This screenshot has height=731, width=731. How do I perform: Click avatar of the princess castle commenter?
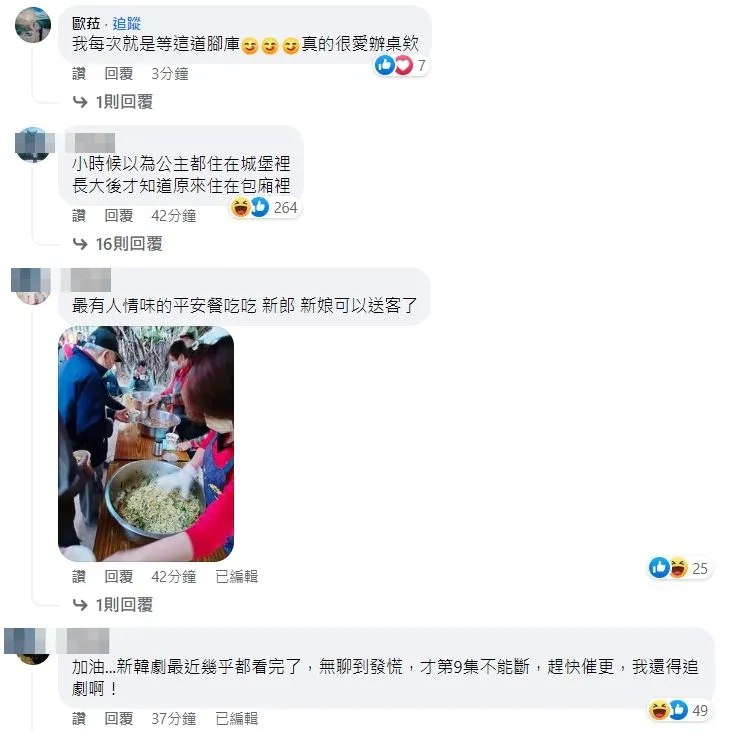[33, 145]
